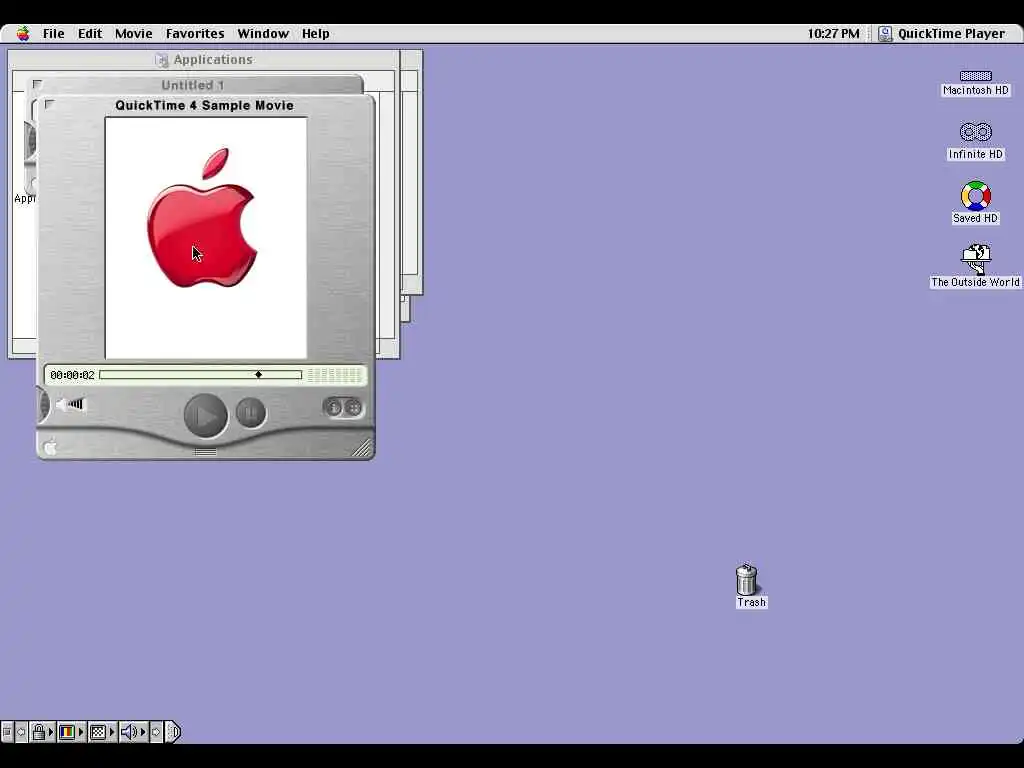
Task: Select the Trash icon on the desktop
Action: coord(749,586)
